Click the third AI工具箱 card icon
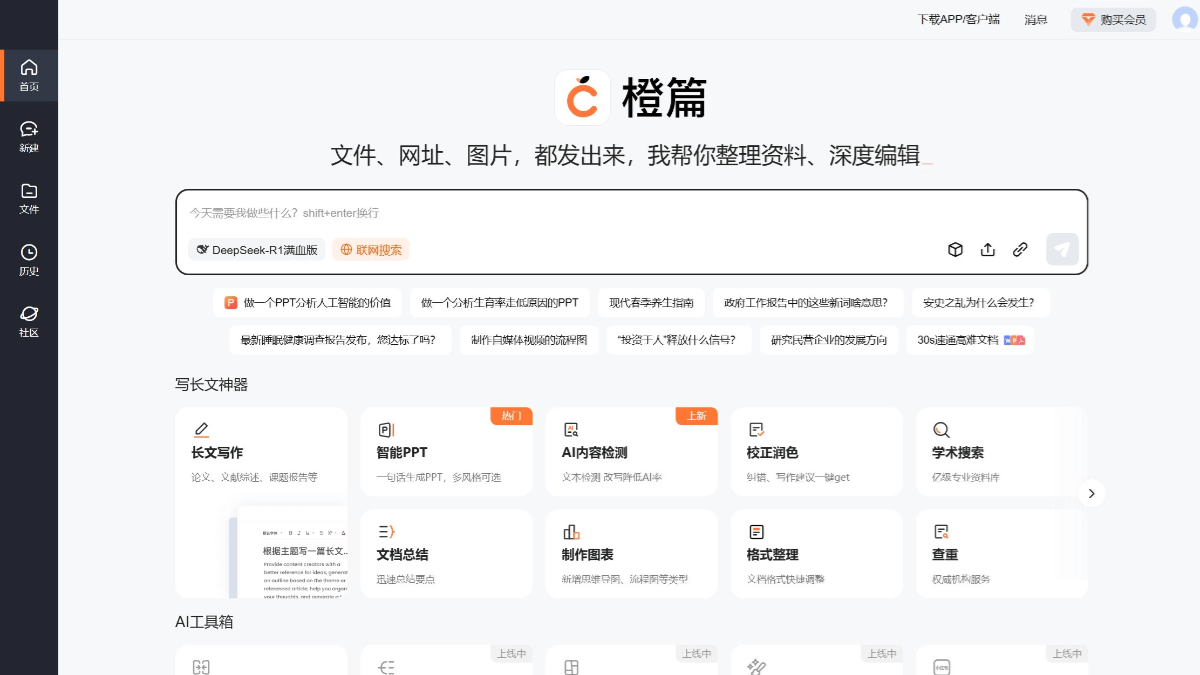This screenshot has width=1200, height=675. pyautogui.click(x=571, y=667)
